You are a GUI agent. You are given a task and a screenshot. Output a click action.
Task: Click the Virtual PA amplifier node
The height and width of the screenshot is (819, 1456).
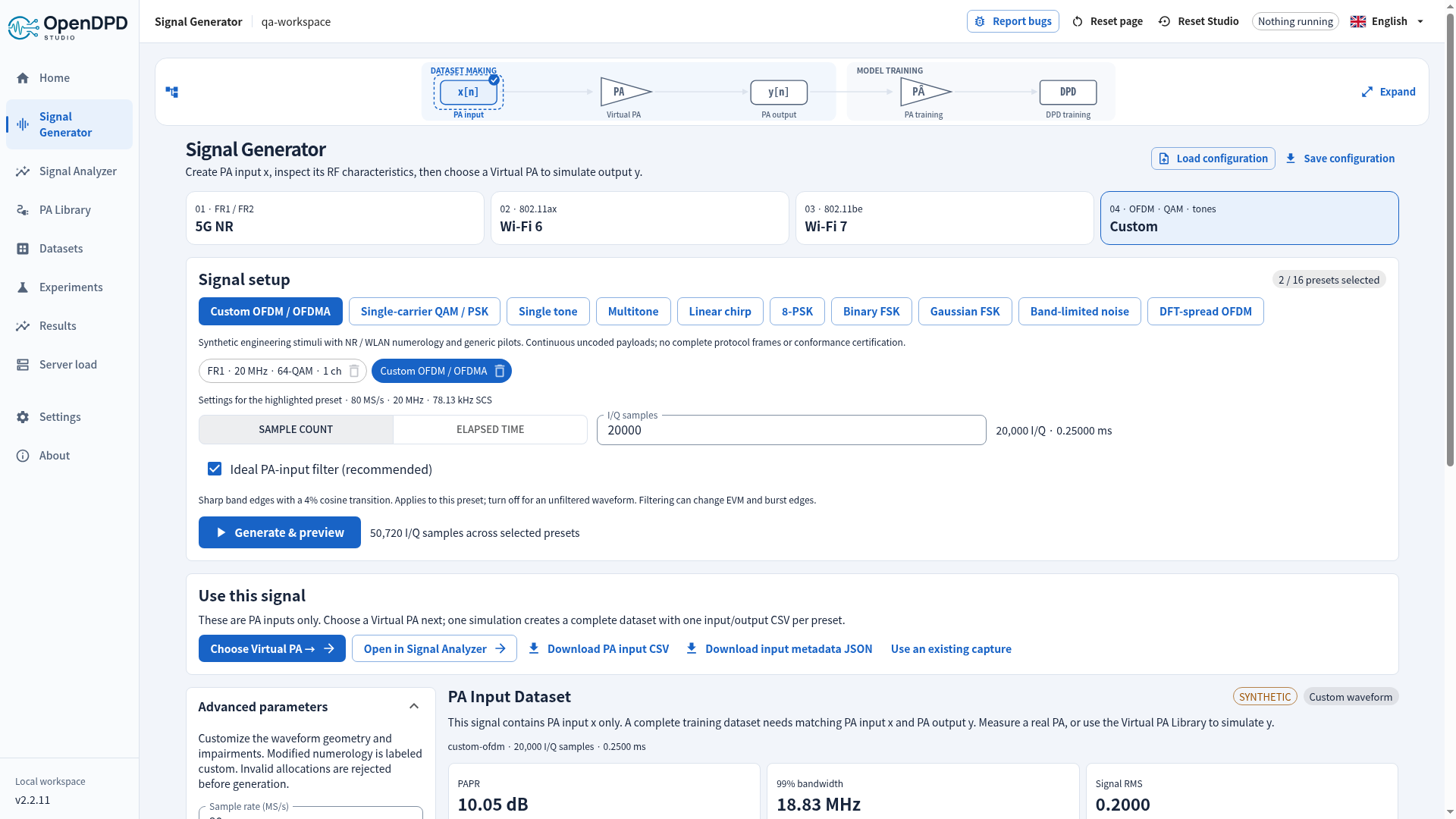pyautogui.click(x=625, y=92)
